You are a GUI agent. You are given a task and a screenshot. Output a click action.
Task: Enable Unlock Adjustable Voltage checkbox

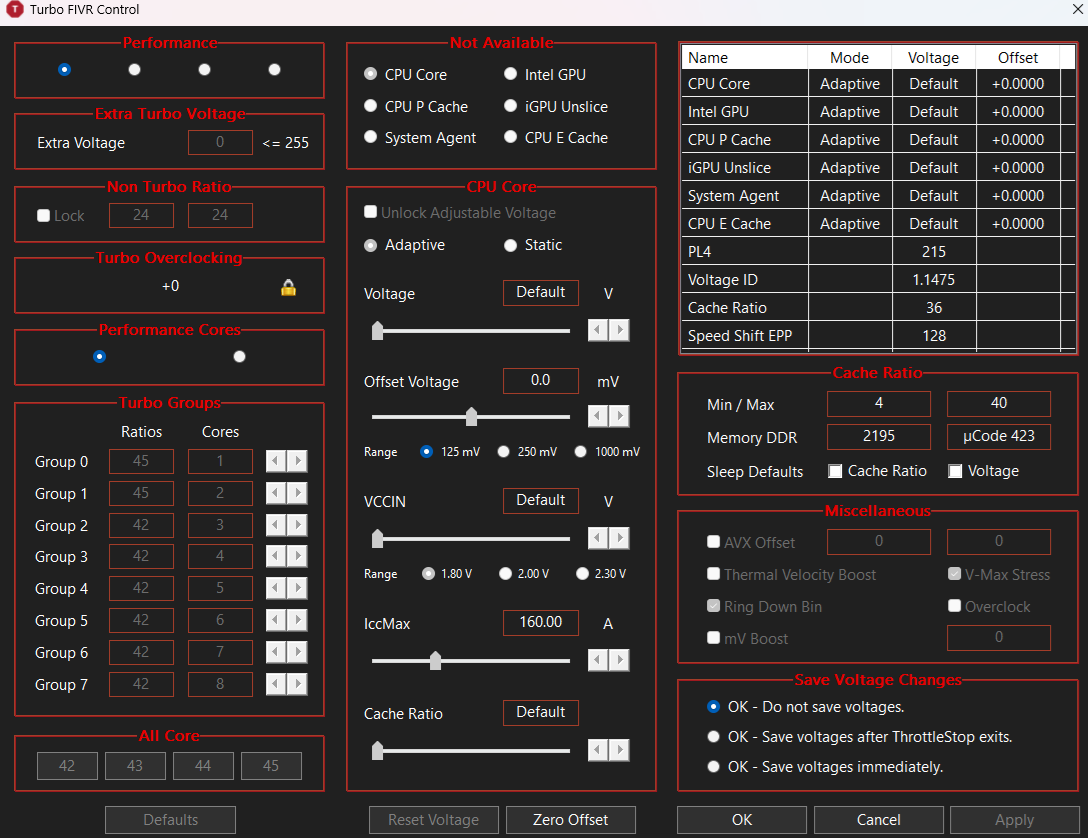pos(371,212)
